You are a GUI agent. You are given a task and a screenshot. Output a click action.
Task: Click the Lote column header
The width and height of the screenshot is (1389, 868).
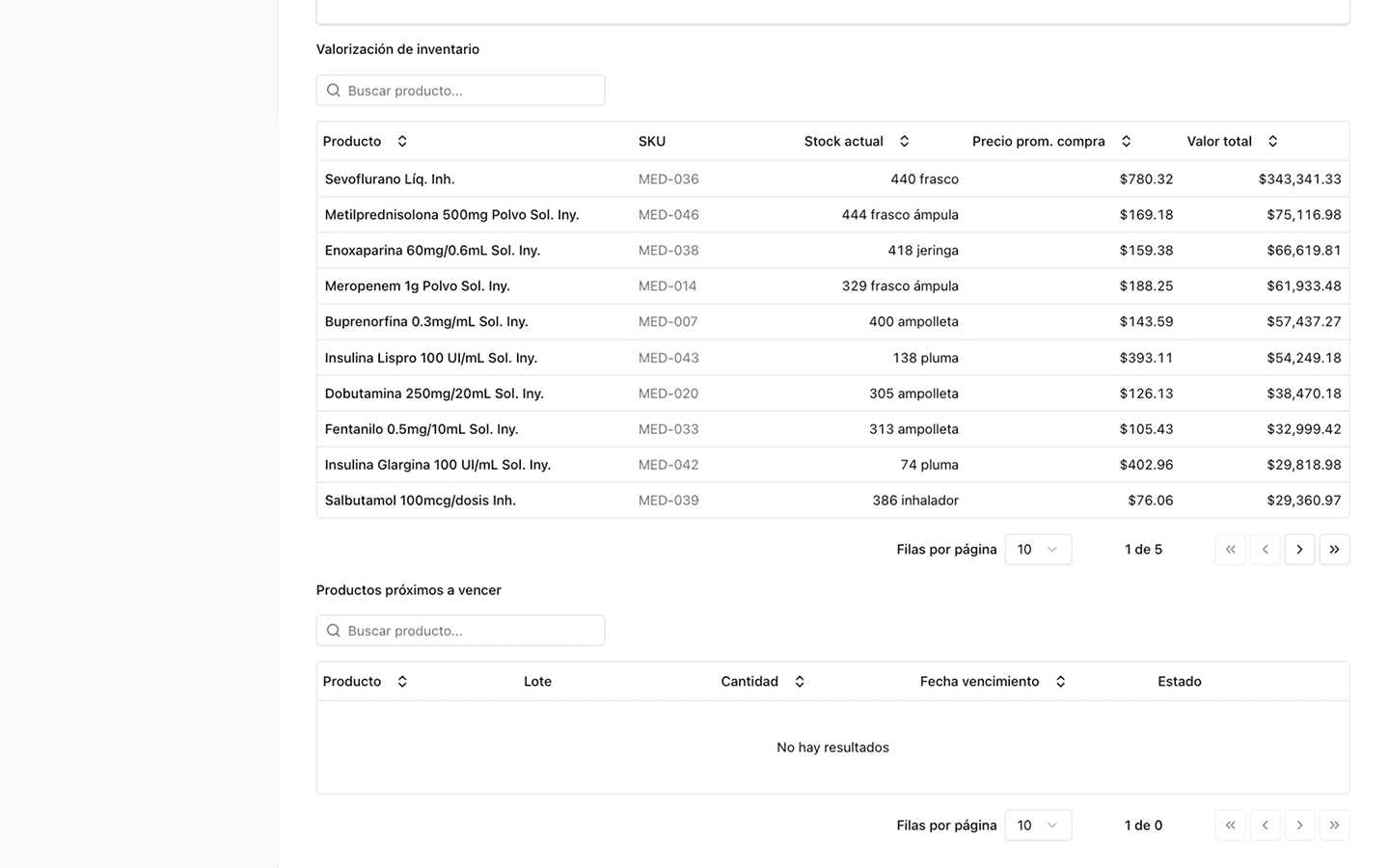(x=537, y=682)
